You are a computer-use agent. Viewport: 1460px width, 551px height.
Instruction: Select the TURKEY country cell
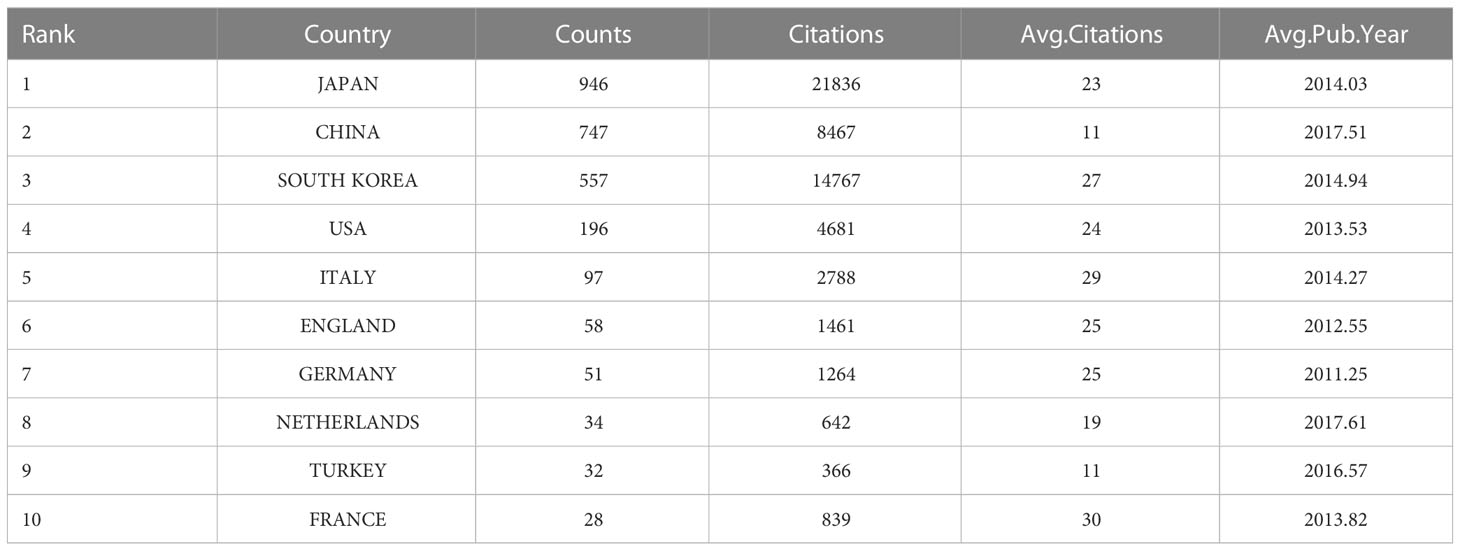tap(347, 471)
